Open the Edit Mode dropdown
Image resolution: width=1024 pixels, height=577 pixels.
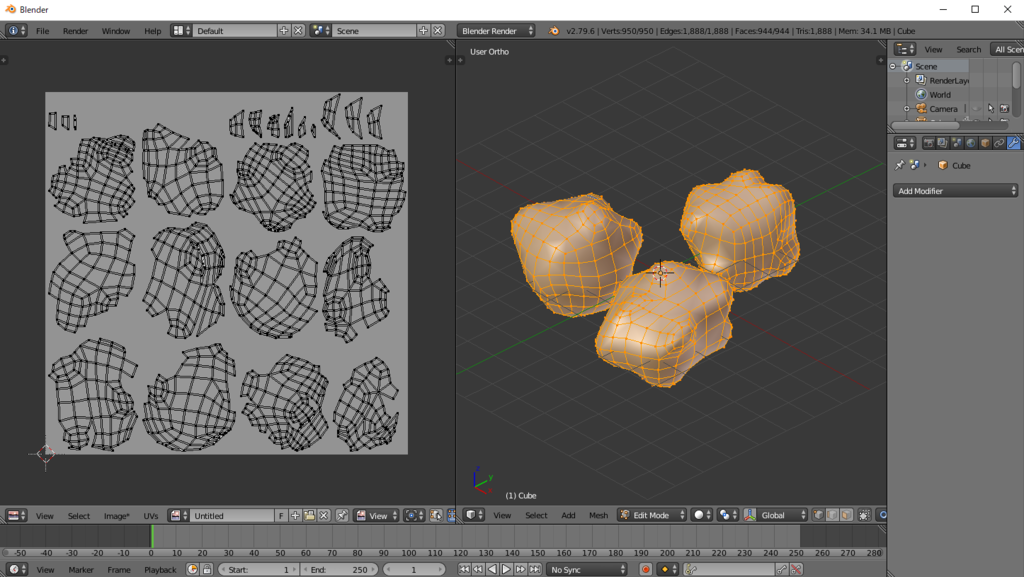click(x=652, y=515)
